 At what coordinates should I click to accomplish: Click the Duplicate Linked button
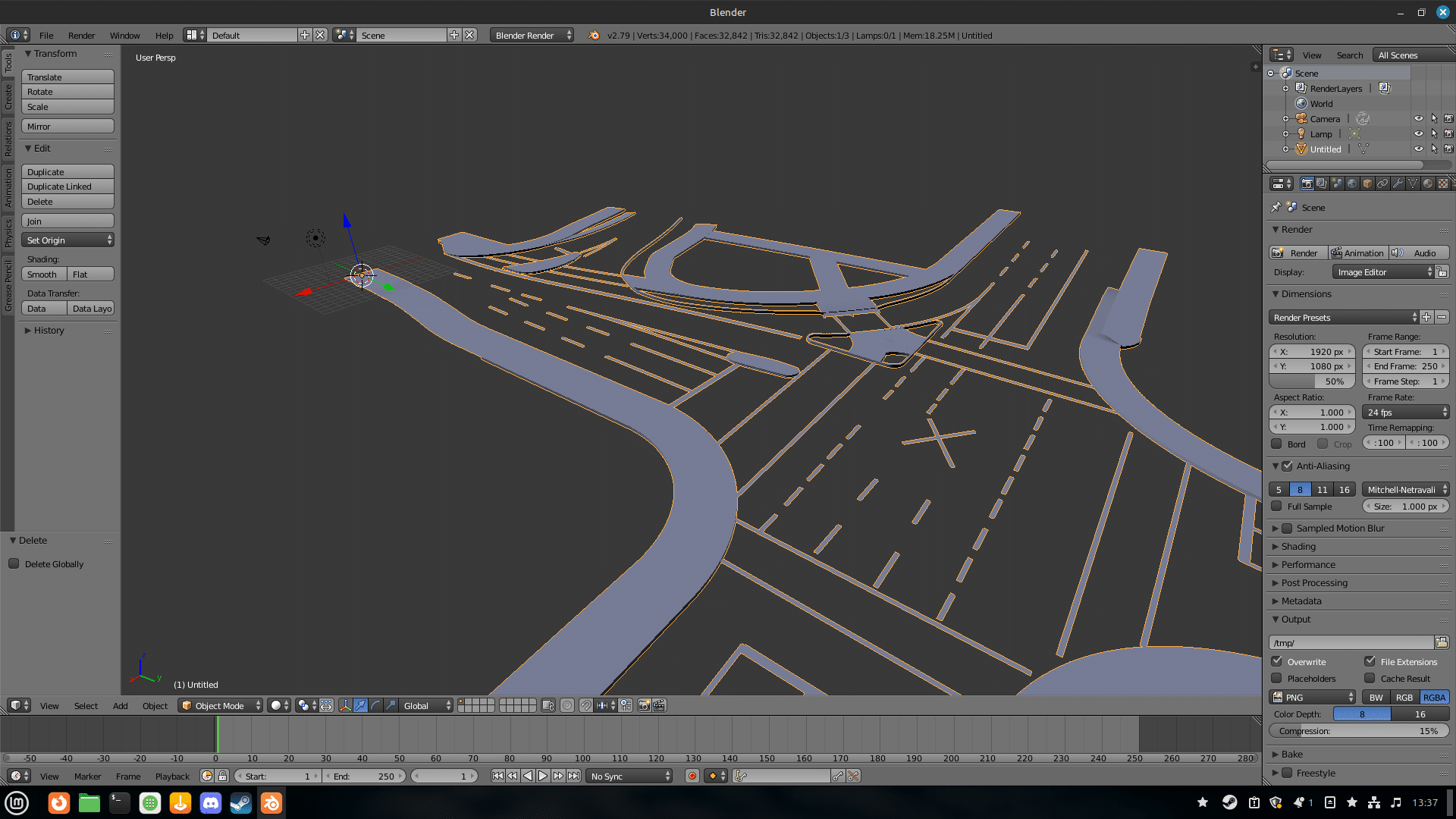68,187
